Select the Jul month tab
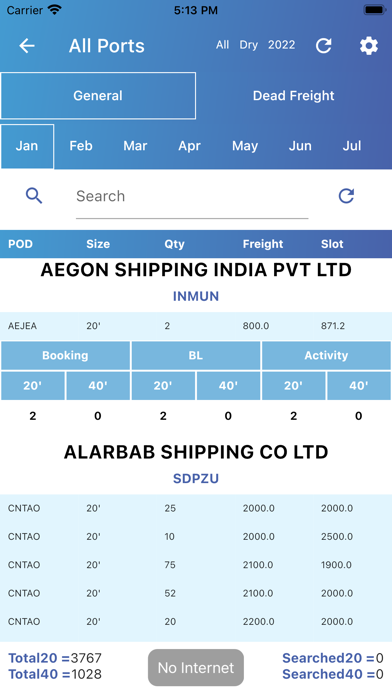The width and height of the screenshot is (392, 696). pyautogui.click(x=352, y=146)
